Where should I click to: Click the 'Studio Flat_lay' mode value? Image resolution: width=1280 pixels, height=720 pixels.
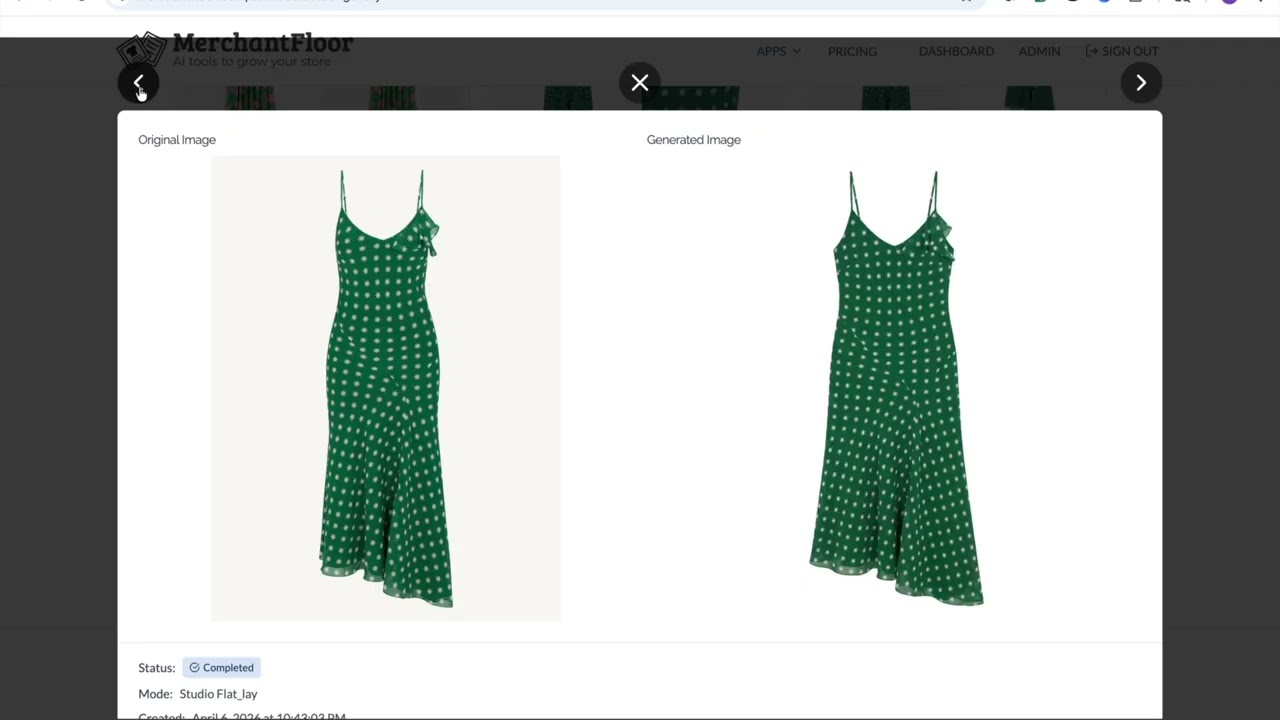click(x=218, y=694)
